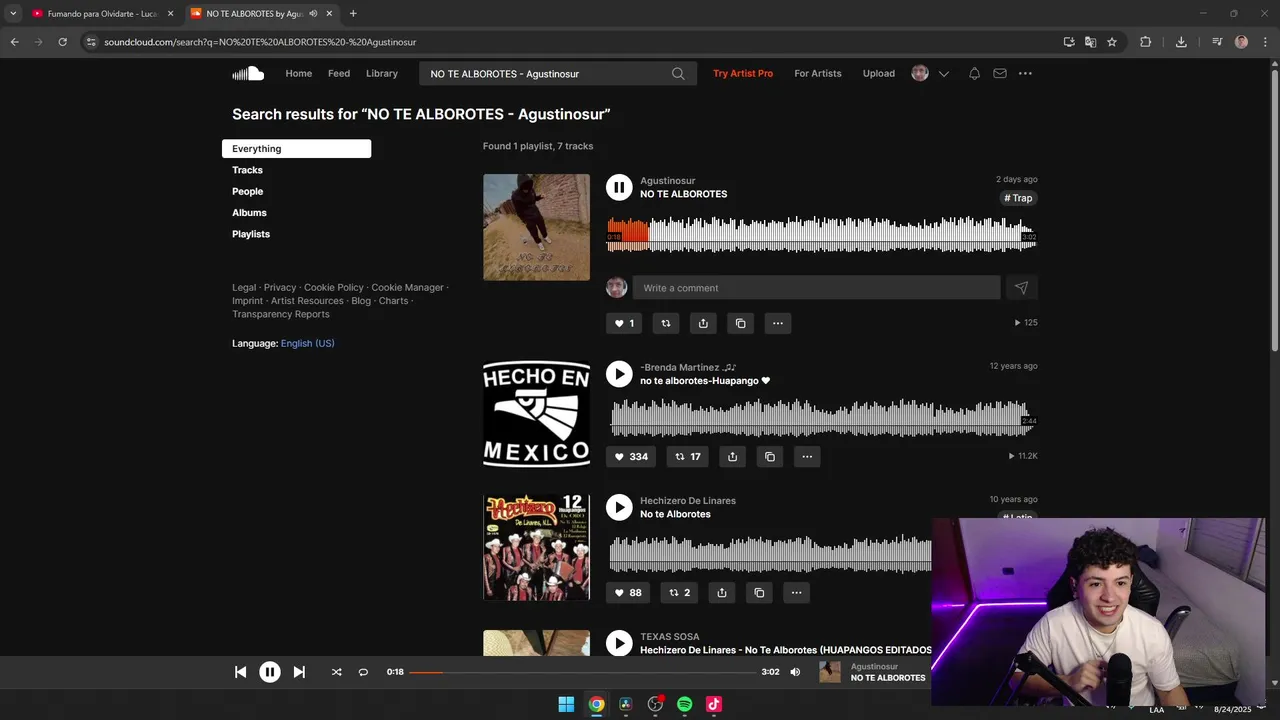This screenshot has height=720, width=1280.
Task: Go to Home in header
Action: point(298,73)
